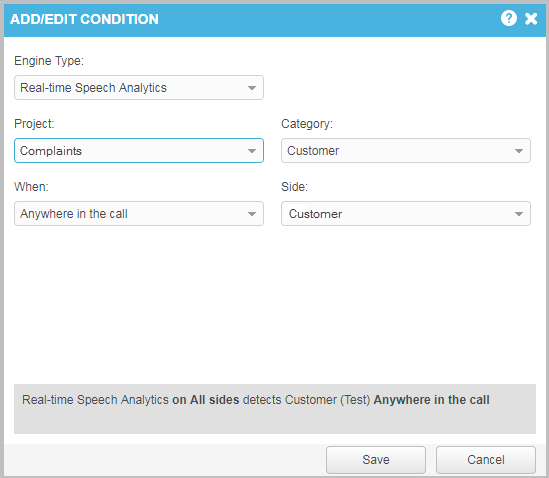Click the When label

[31, 187]
